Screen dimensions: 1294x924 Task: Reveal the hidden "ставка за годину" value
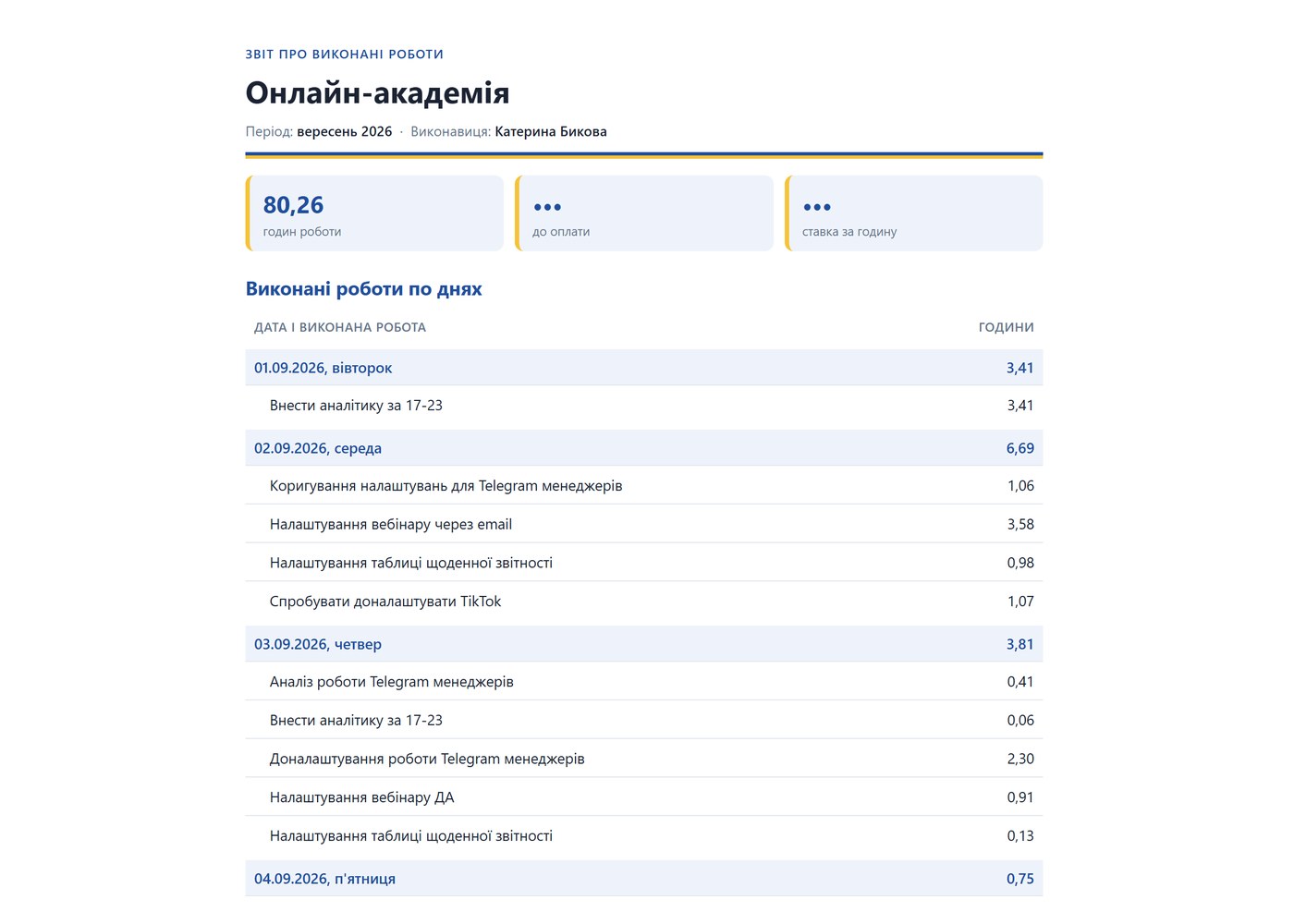pos(817,206)
